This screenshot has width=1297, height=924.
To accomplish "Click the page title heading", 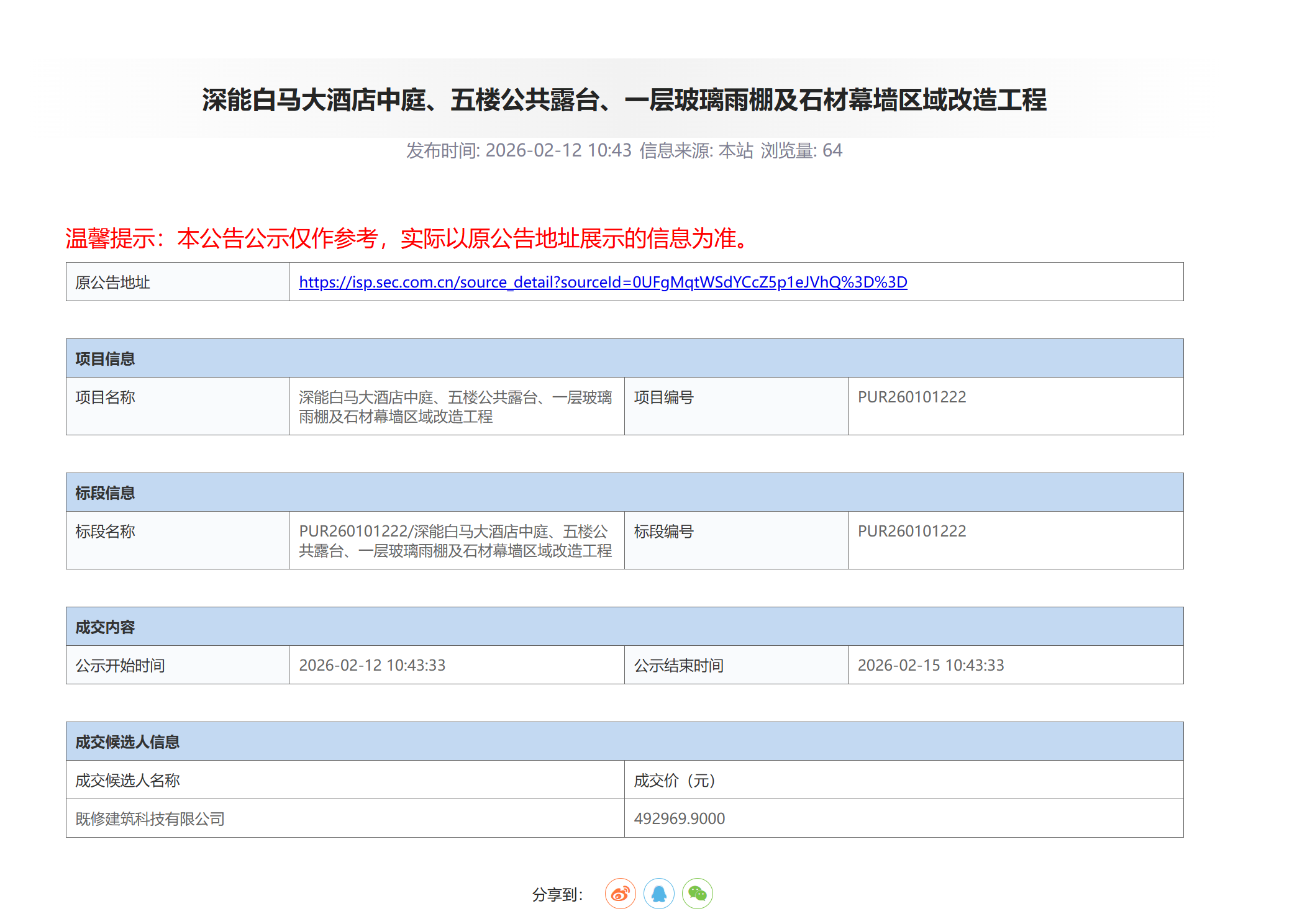I will (x=624, y=100).
